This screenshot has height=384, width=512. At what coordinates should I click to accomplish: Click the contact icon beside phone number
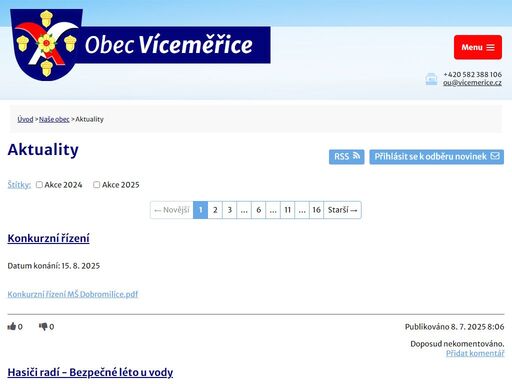(x=431, y=79)
